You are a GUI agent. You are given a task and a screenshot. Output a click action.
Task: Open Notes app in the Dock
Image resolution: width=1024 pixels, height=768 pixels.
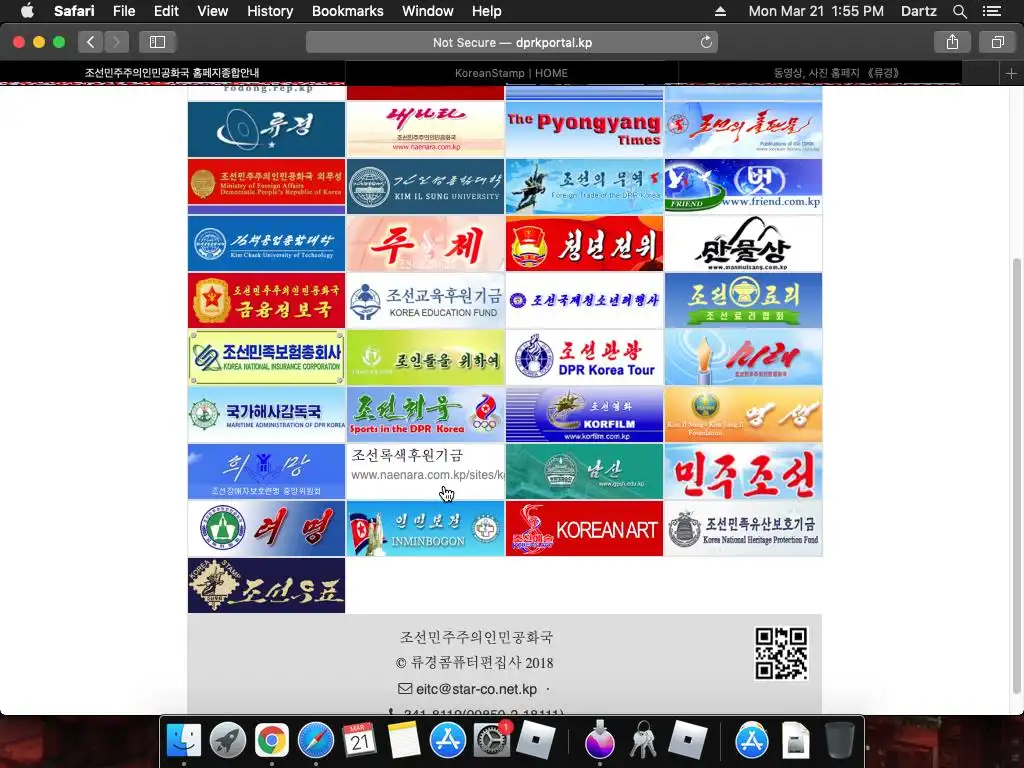tap(404, 741)
